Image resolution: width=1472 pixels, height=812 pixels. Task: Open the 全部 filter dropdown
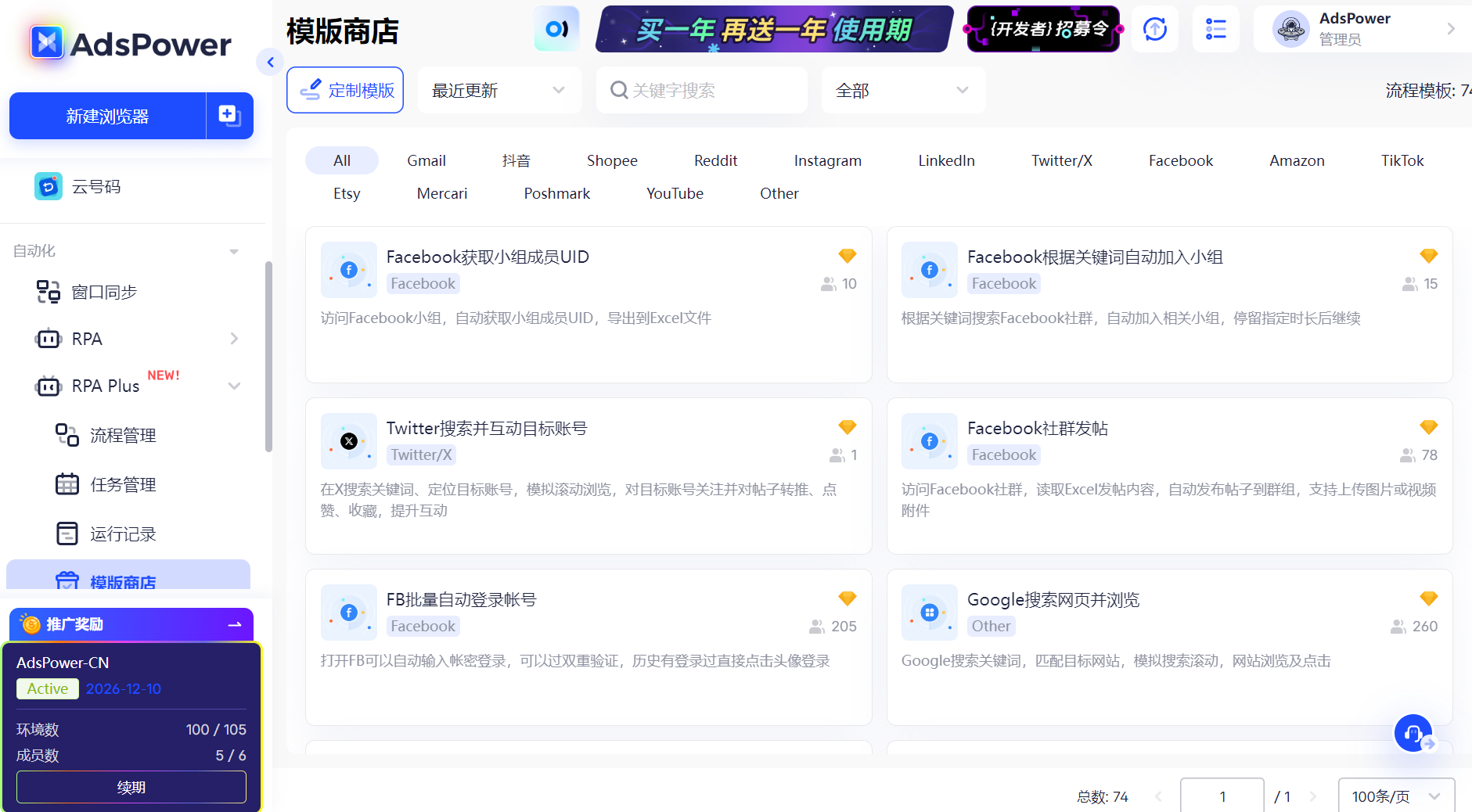click(902, 90)
